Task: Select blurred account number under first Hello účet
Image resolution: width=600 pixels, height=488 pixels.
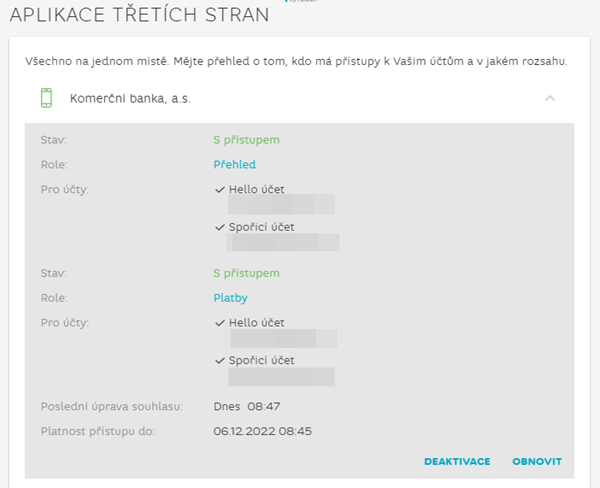Action: 281,204
